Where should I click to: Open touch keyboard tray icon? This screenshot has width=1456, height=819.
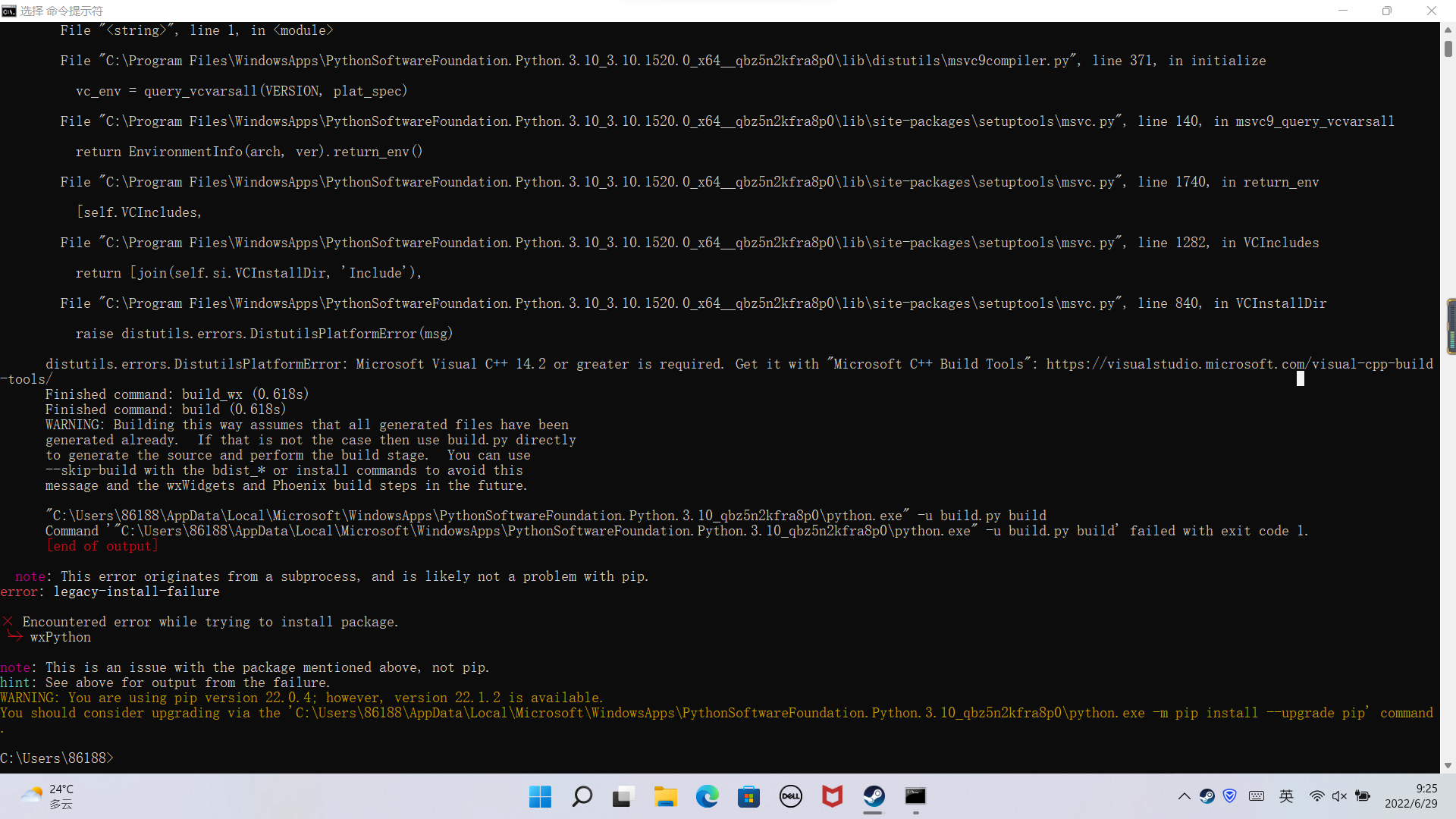click(x=1257, y=796)
